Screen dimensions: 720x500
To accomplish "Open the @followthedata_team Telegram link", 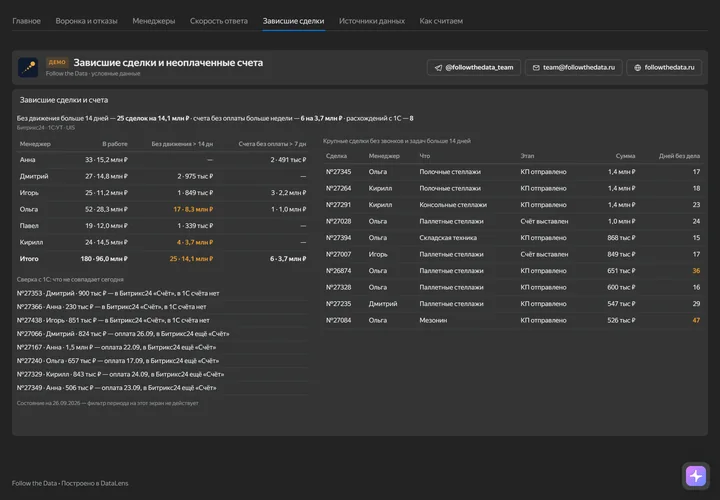I will pyautogui.click(x=473, y=67).
